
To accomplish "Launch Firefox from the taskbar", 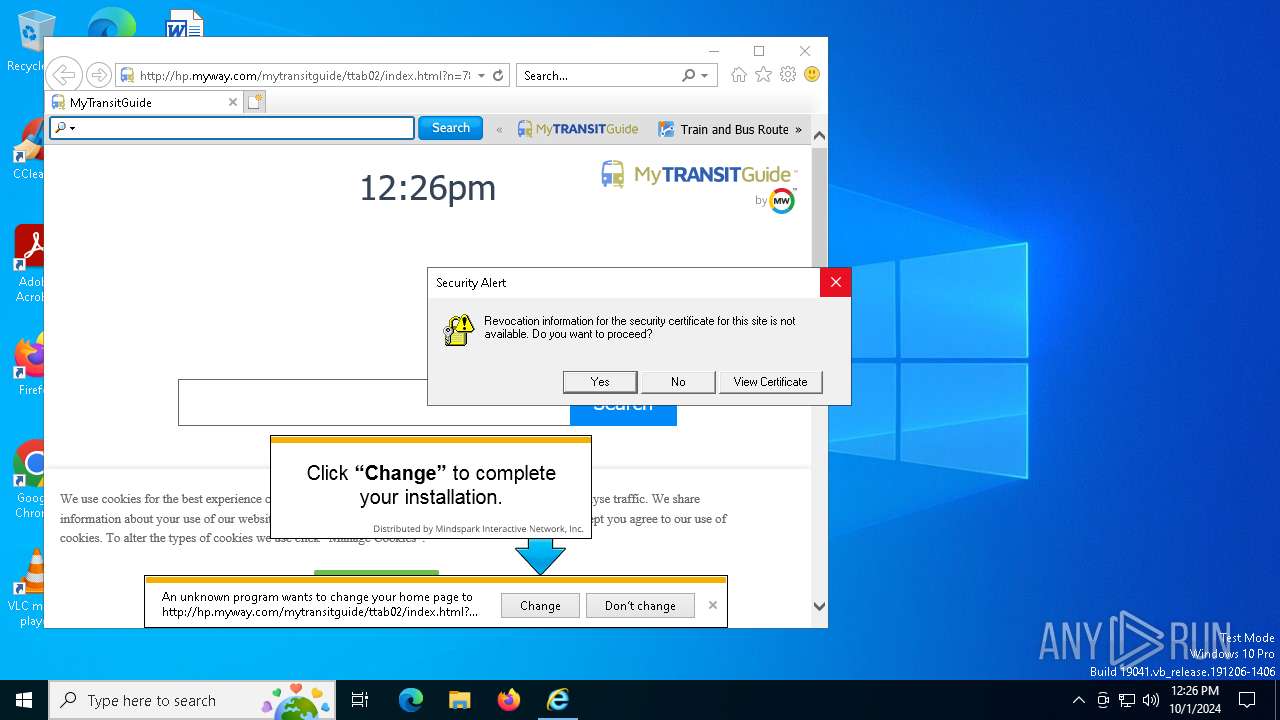I will click(508, 700).
